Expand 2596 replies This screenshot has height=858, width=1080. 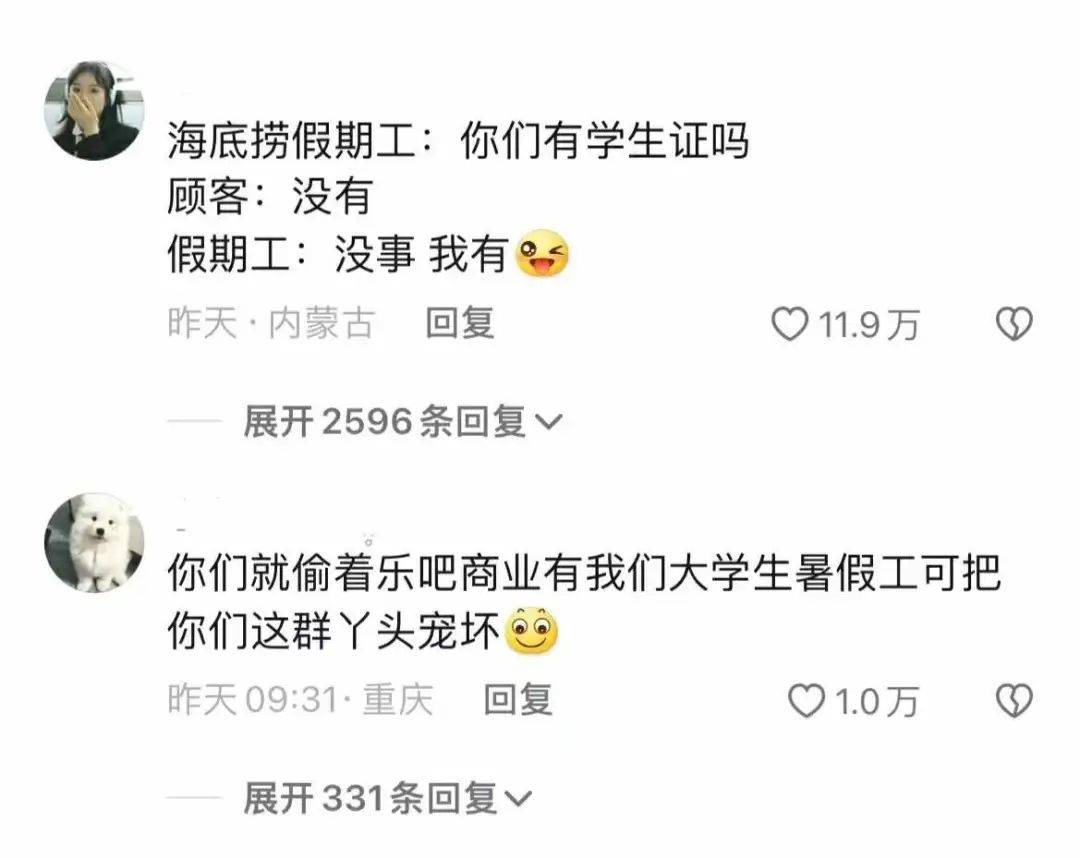(x=403, y=421)
